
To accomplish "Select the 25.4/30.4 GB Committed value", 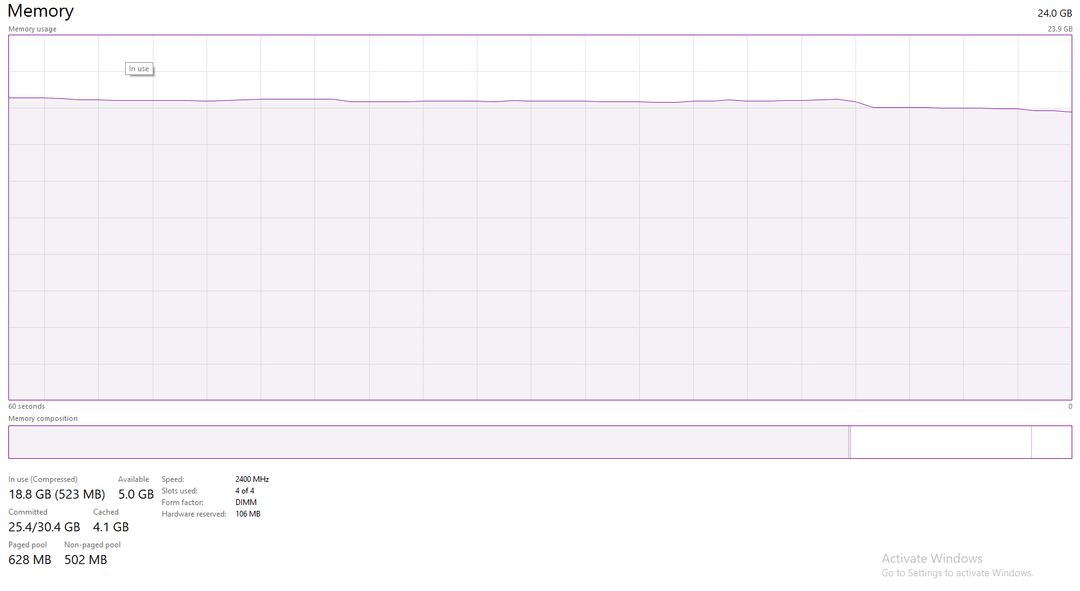I will pyautogui.click(x=44, y=527).
